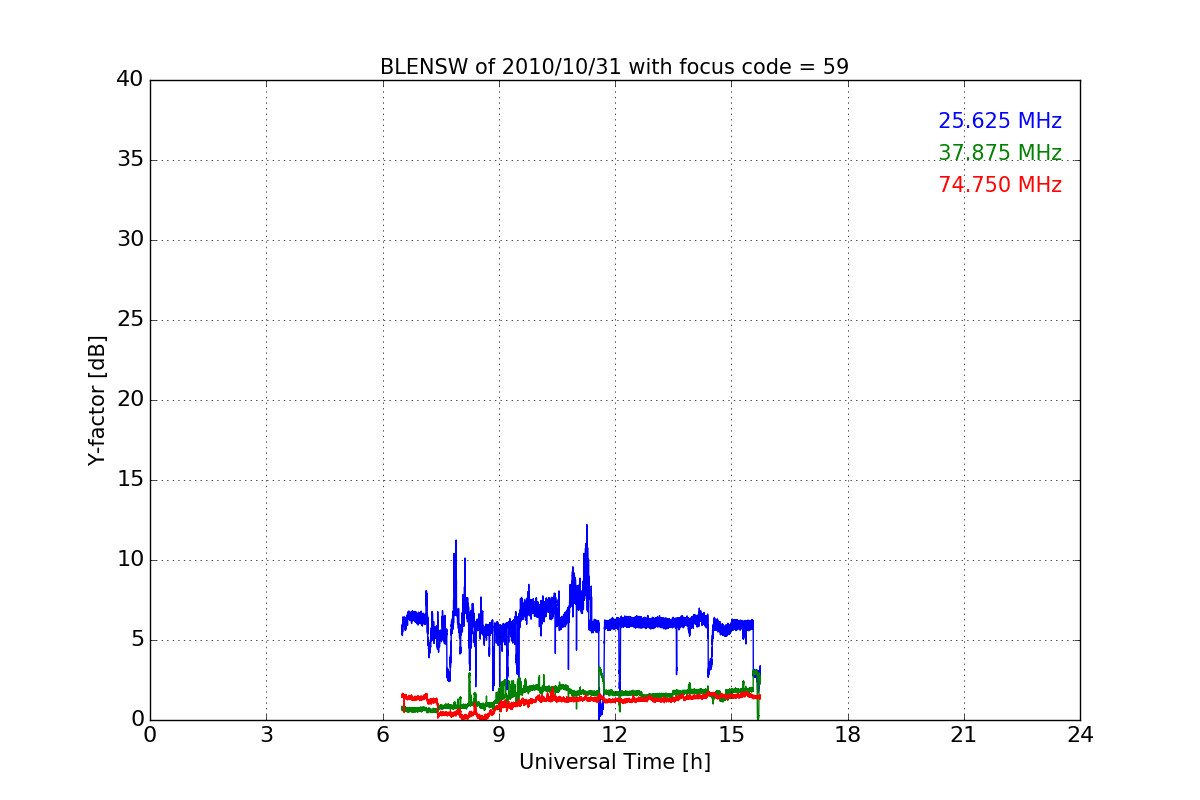This screenshot has height=800, width=1200.
Task: Click the x-axis tick label '3'
Action: pyautogui.click(x=266, y=735)
